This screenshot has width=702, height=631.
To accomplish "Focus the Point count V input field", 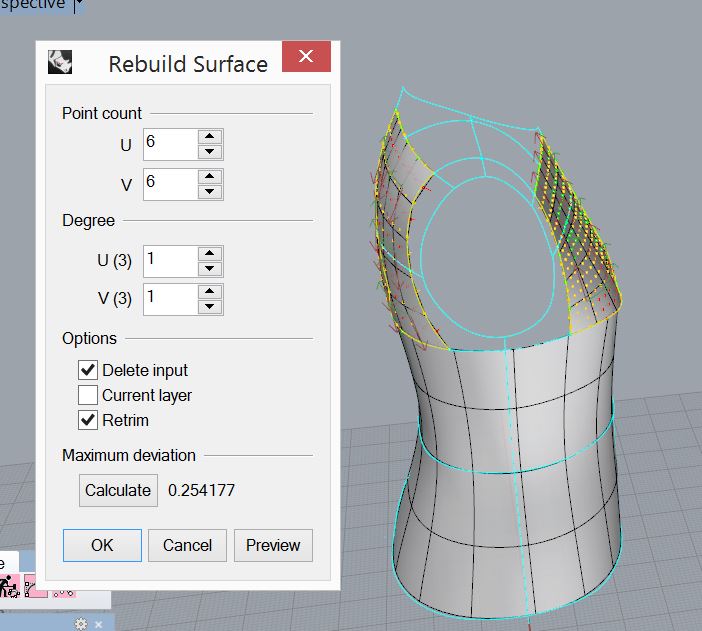I will pos(171,184).
